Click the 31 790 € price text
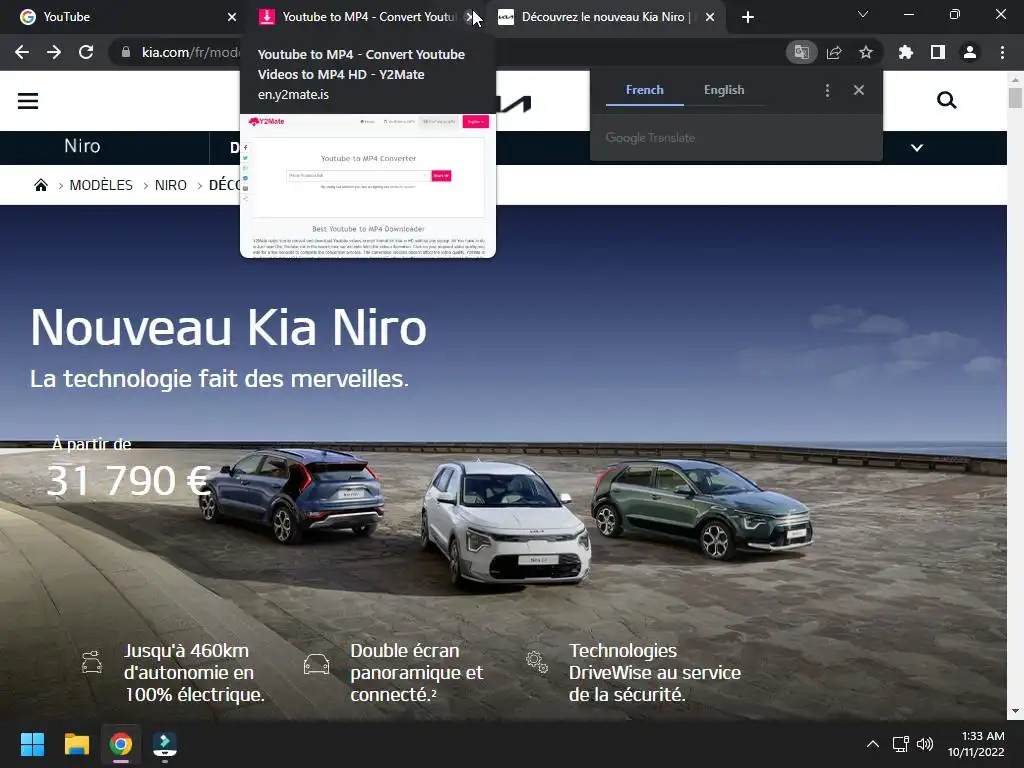 point(129,481)
